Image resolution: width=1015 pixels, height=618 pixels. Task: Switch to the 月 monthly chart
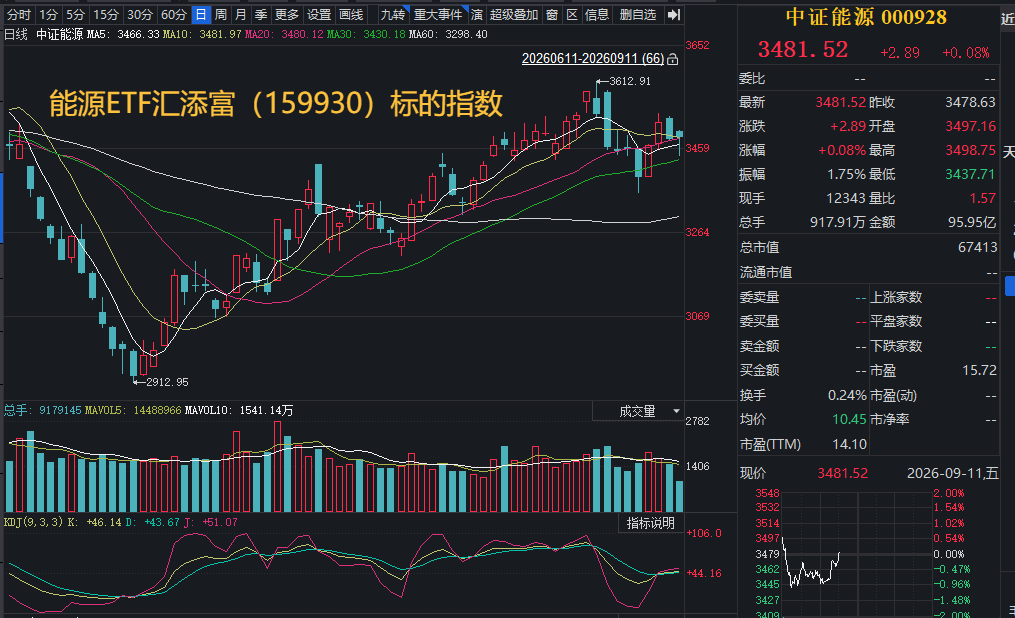[x=241, y=14]
